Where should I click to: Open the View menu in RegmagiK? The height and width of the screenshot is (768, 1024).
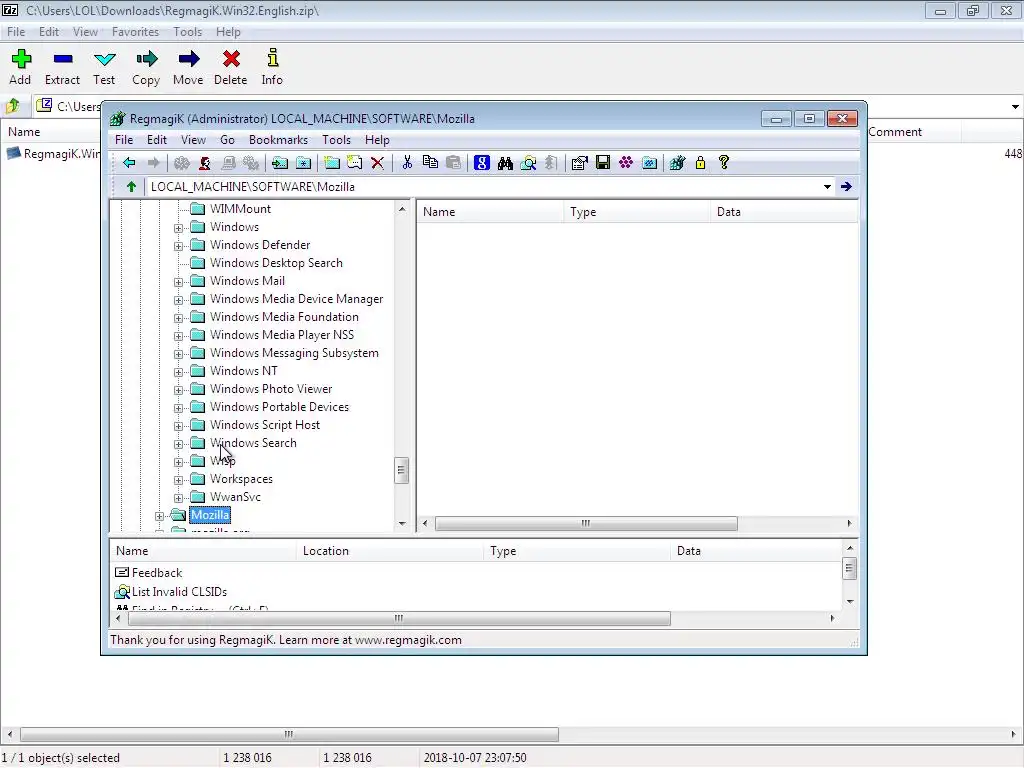pyautogui.click(x=193, y=140)
